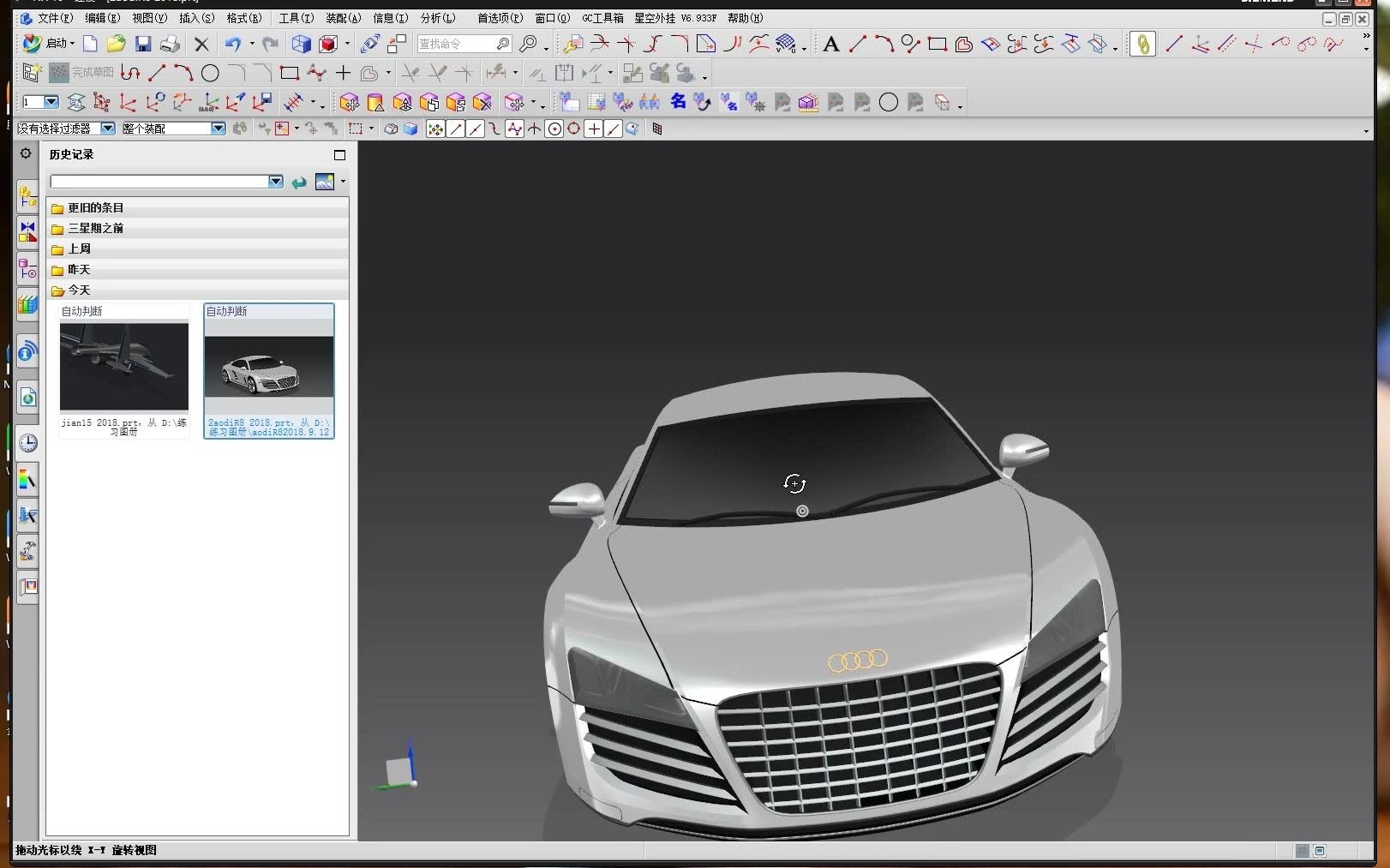Click the Undo arrow icon
Screen dimensions: 1390x868
(232, 44)
